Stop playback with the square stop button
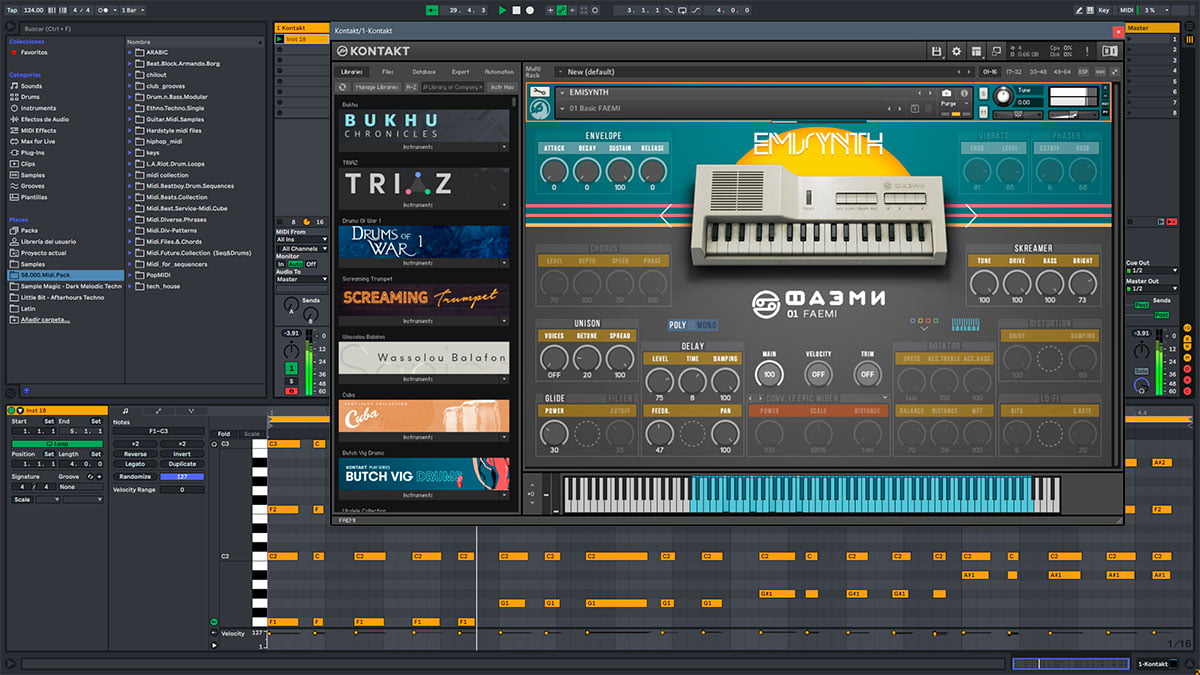Image resolution: width=1200 pixels, height=675 pixels. [x=516, y=9]
